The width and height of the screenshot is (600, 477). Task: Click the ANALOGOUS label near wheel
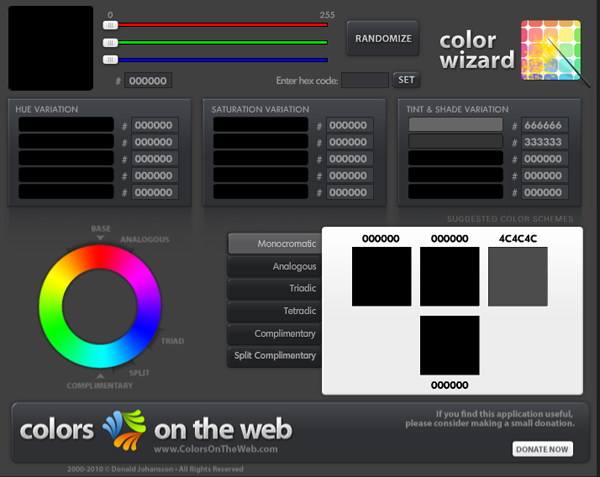(x=145, y=239)
